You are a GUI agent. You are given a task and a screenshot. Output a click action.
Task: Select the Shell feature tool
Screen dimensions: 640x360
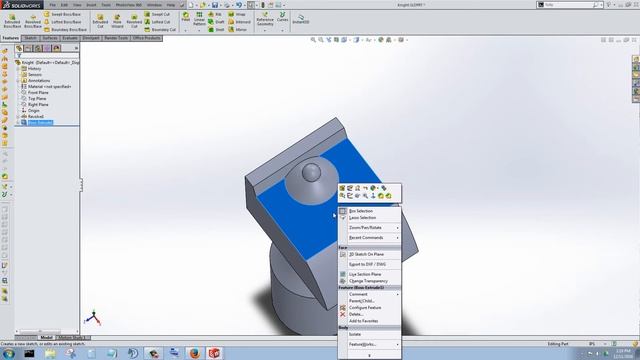(x=216, y=29)
